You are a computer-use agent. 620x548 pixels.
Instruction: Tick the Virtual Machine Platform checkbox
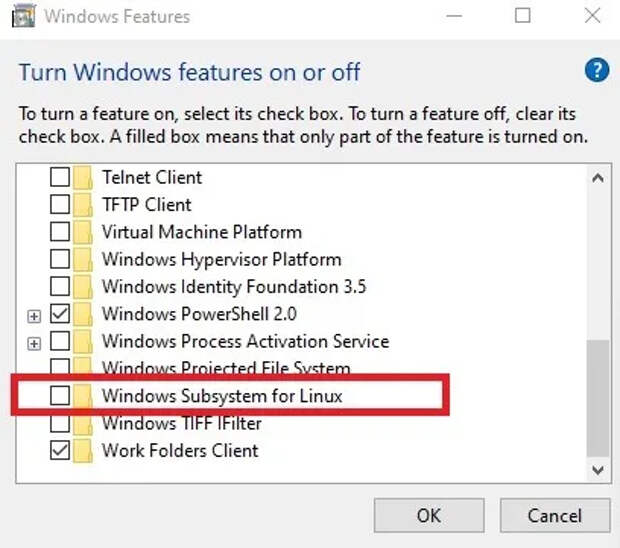(60, 231)
